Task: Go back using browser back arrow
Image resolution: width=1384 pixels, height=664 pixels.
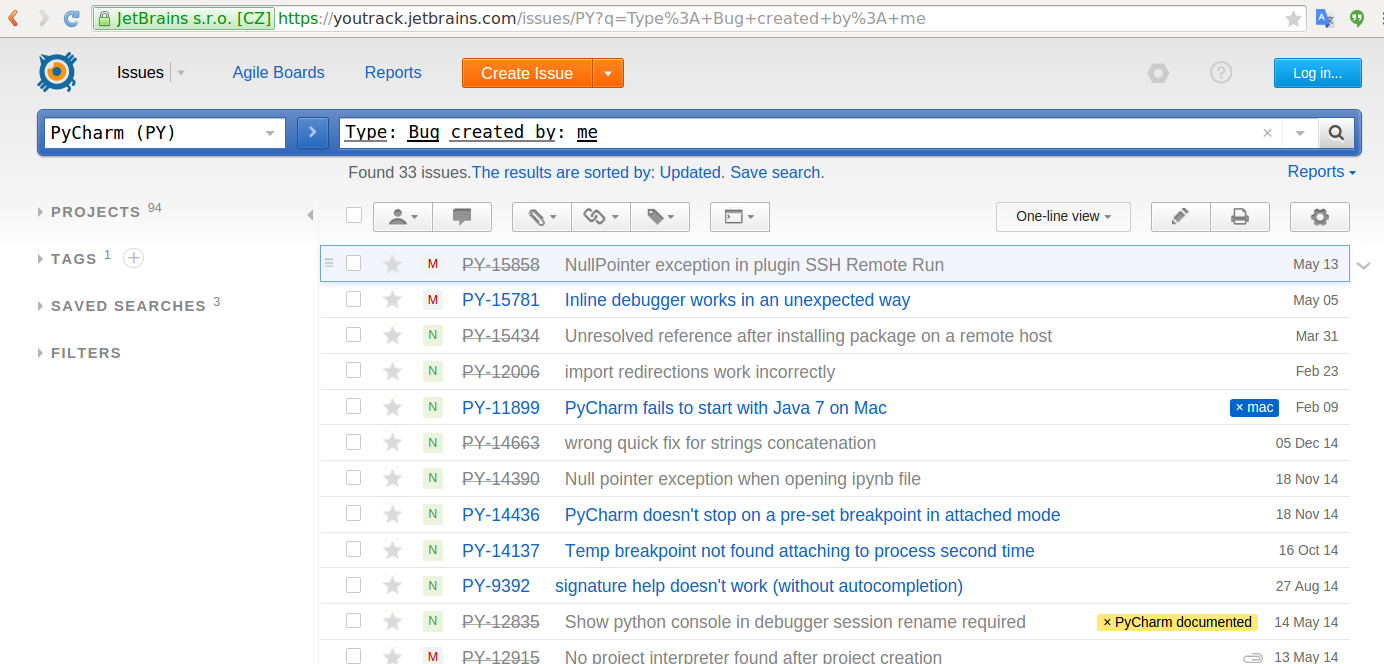Action: click(x=13, y=18)
